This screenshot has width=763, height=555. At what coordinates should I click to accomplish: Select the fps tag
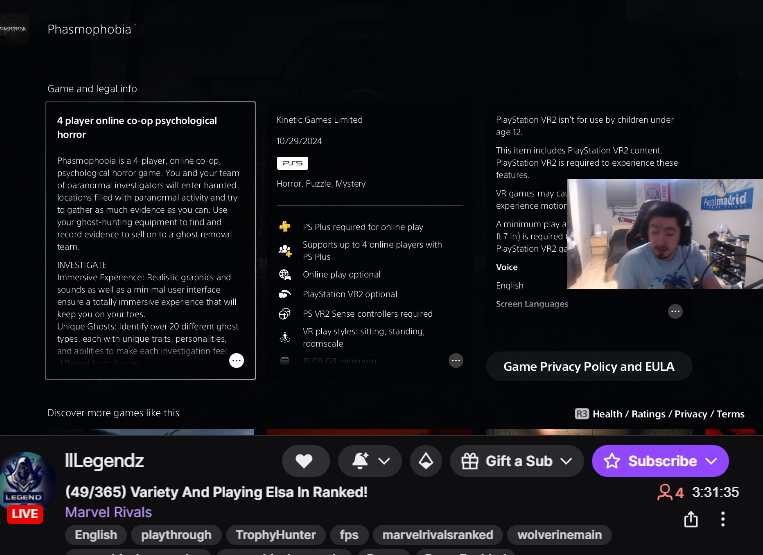click(349, 535)
